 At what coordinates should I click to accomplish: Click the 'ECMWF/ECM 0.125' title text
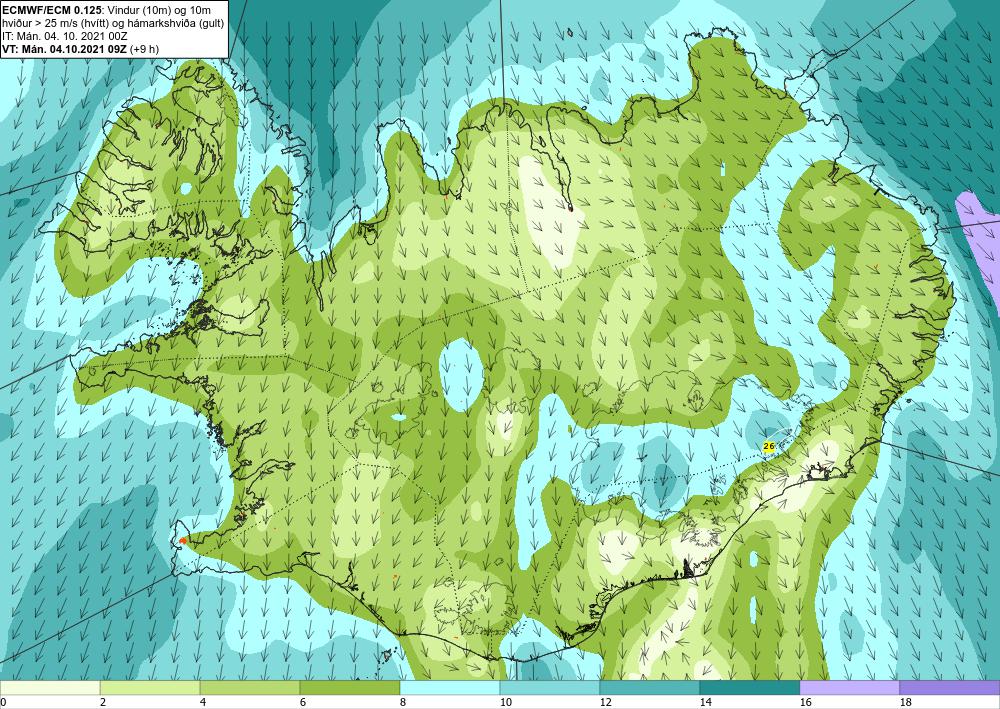pyautogui.click(x=50, y=10)
